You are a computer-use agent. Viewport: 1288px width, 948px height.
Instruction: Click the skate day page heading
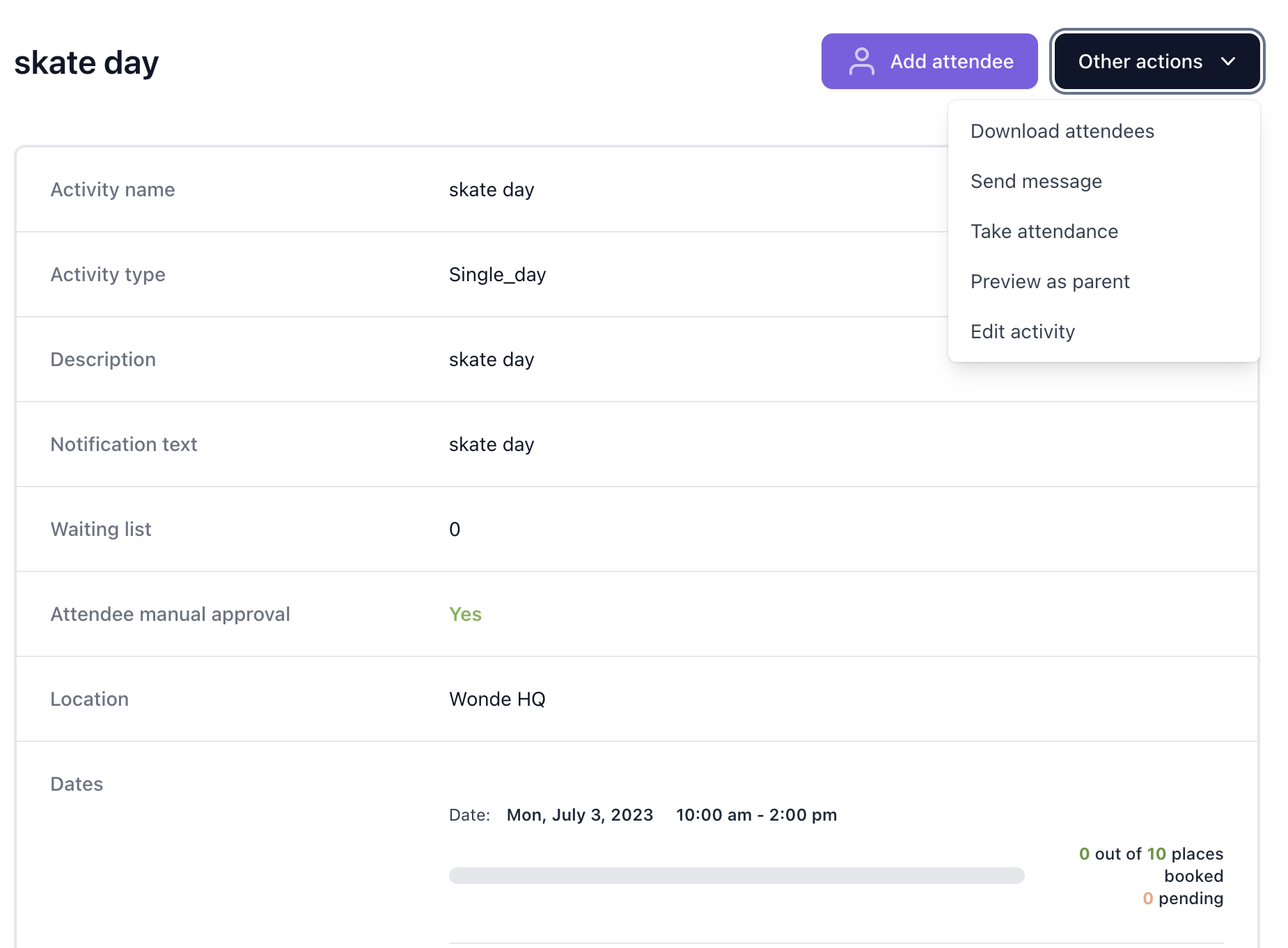[86, 63]
